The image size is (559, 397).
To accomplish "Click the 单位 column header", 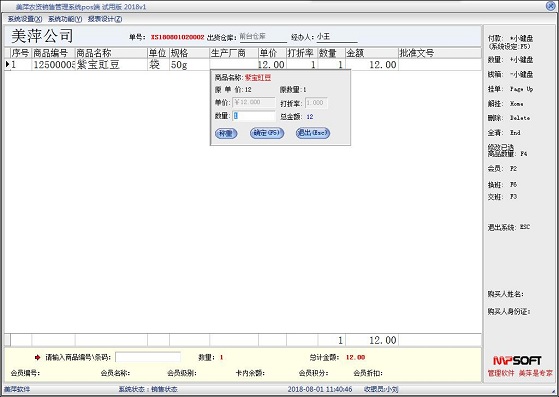I will (158, 53).
